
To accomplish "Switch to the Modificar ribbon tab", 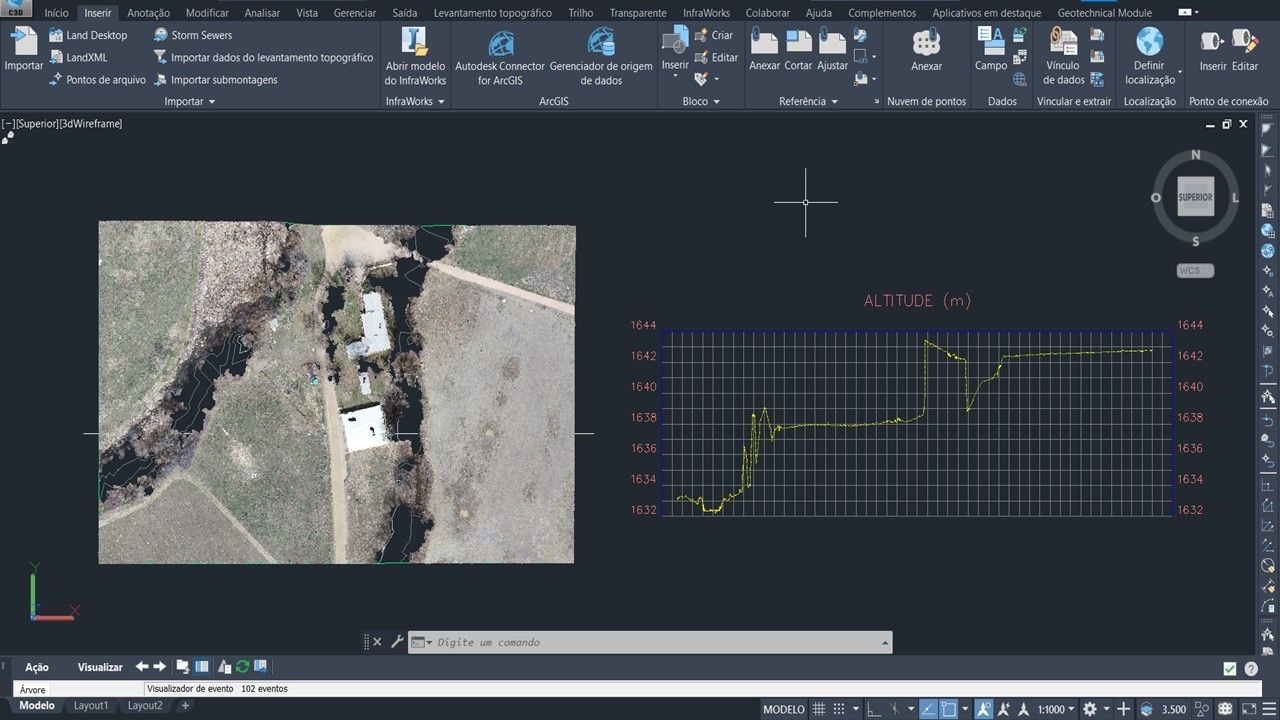I will (x=207, y=13).
